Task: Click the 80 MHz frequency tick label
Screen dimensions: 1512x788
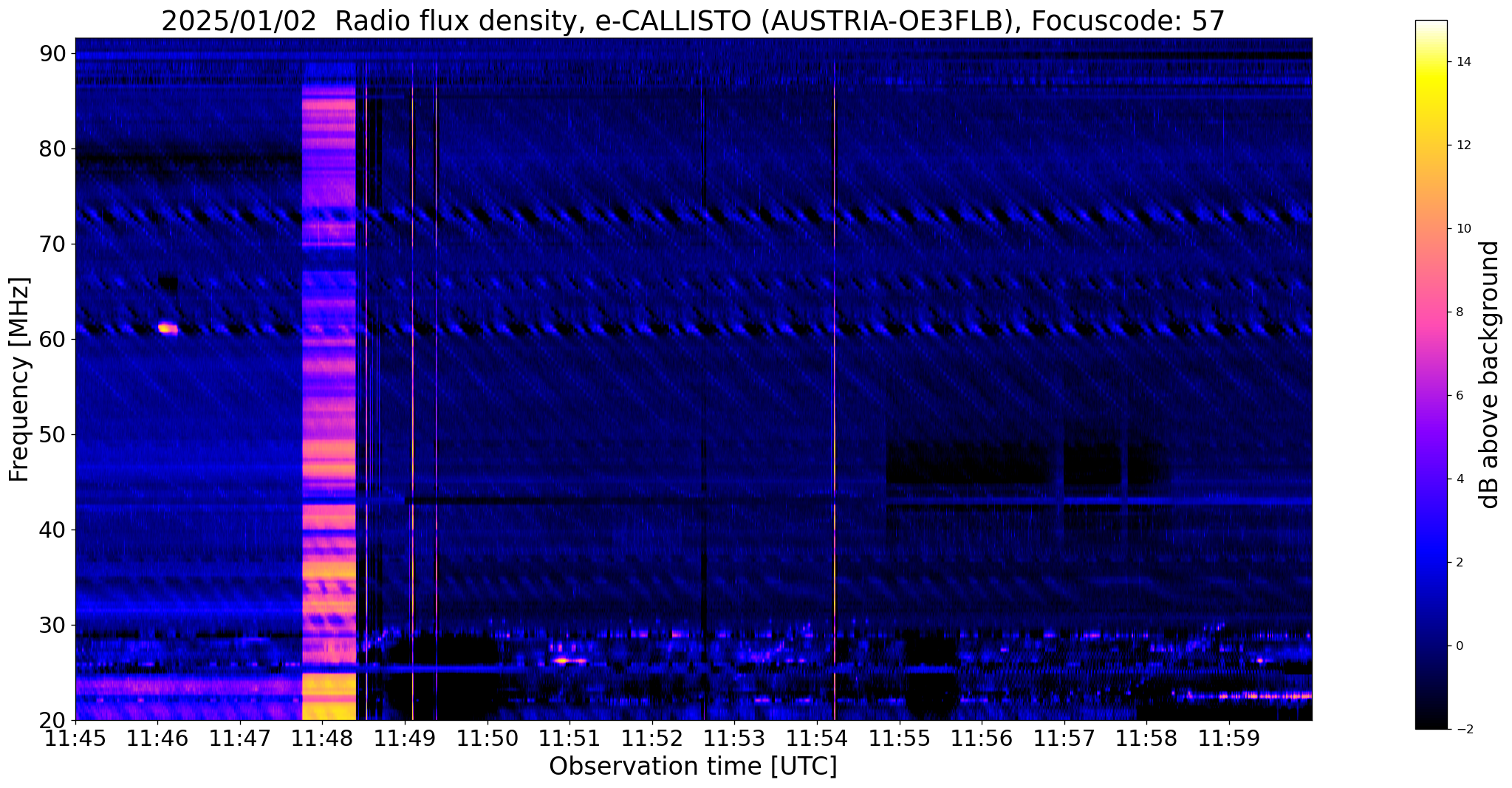Action: (x=52, y=148)
